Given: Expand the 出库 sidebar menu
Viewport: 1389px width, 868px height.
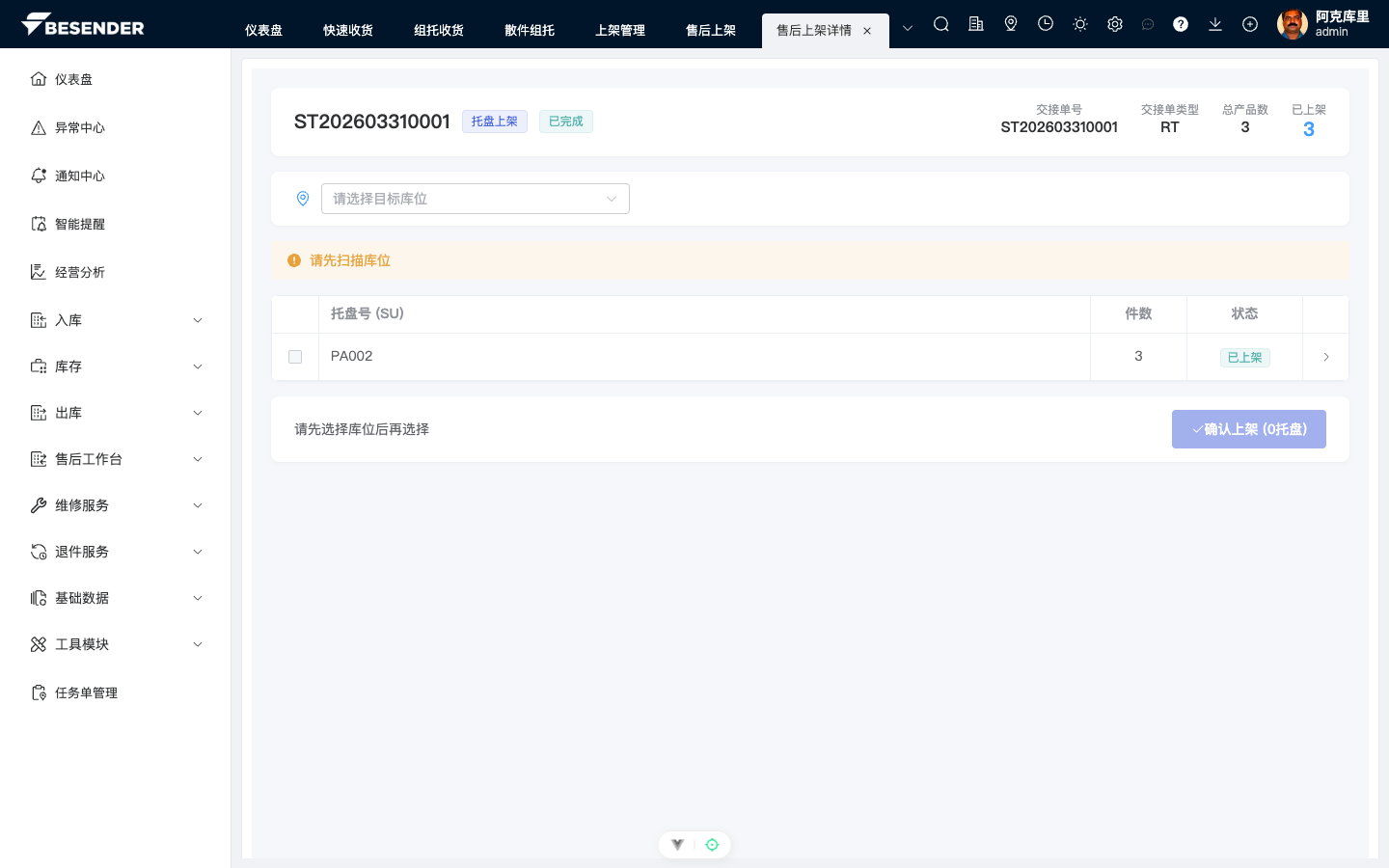Looking at the screenshot, I should click(116, 413).
